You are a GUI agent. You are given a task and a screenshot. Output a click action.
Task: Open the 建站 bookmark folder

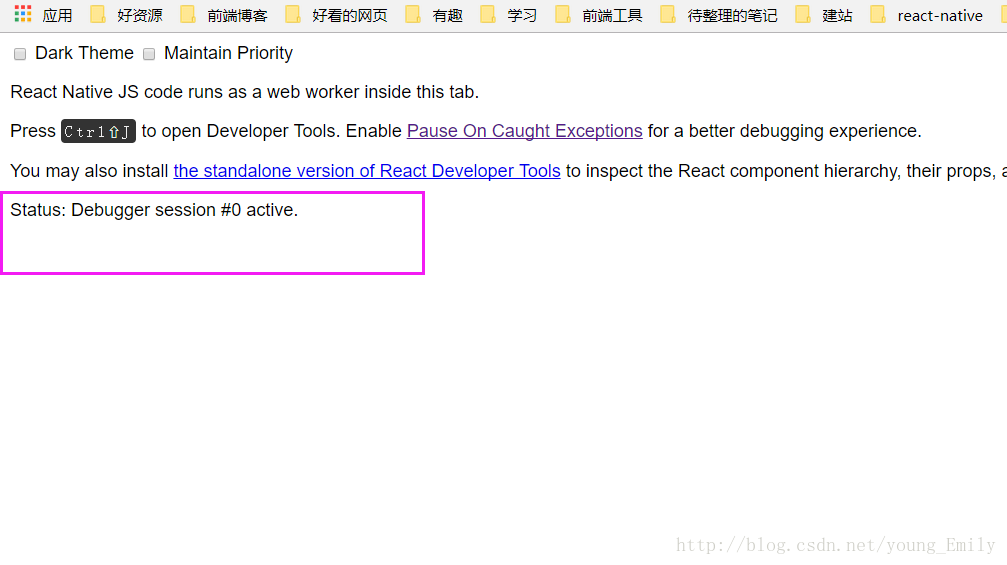point(824,15)
